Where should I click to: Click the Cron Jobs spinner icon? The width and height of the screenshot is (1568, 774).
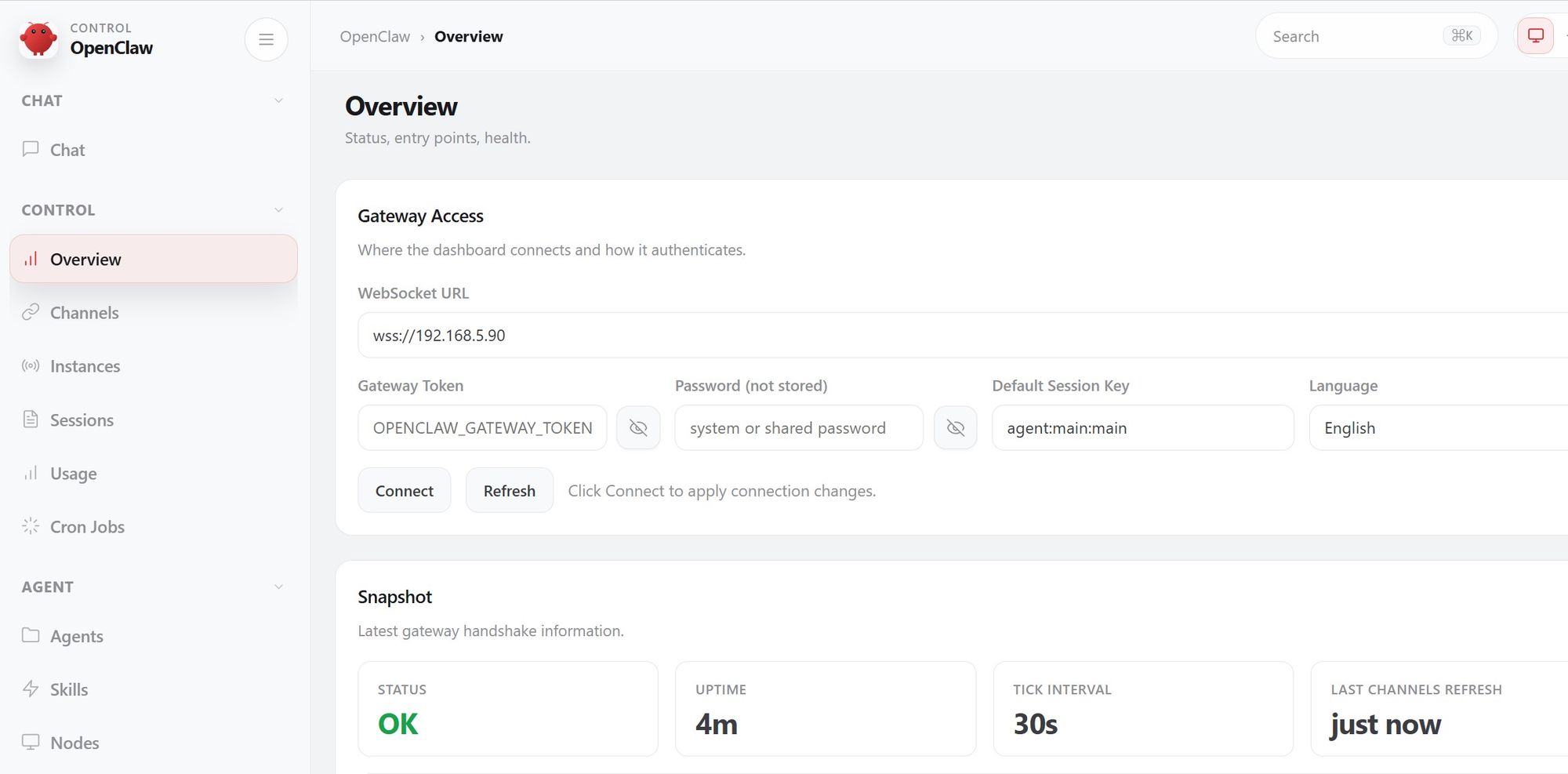[x=31, y=526]
